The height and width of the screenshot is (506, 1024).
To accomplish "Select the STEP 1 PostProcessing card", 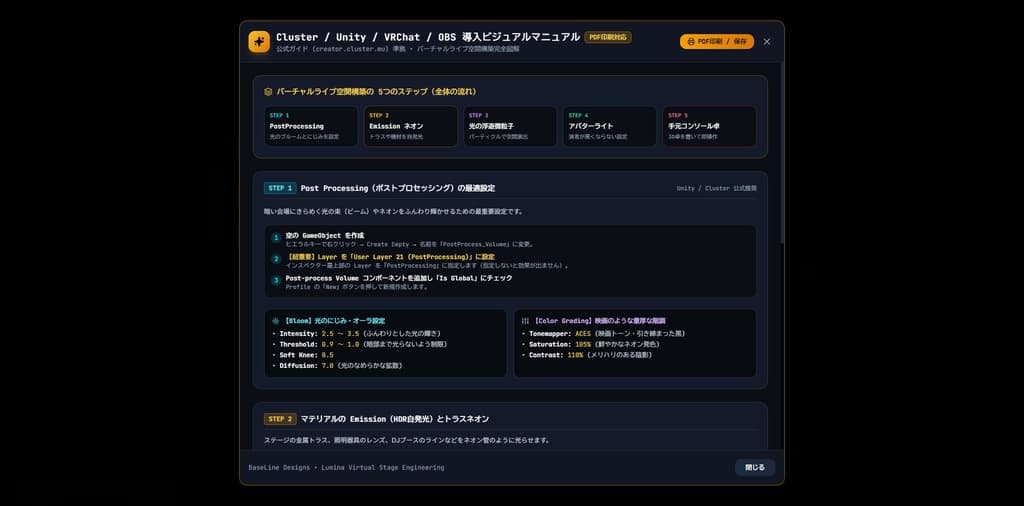I will pos(311,126).
